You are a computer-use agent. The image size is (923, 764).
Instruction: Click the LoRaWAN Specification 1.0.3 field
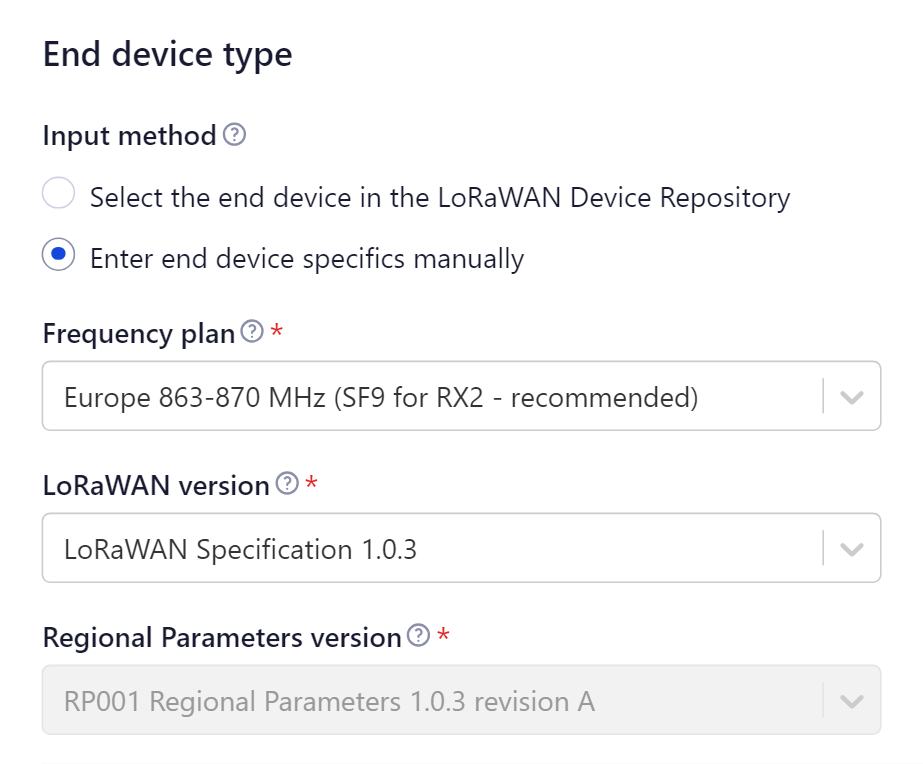point(400,548)
